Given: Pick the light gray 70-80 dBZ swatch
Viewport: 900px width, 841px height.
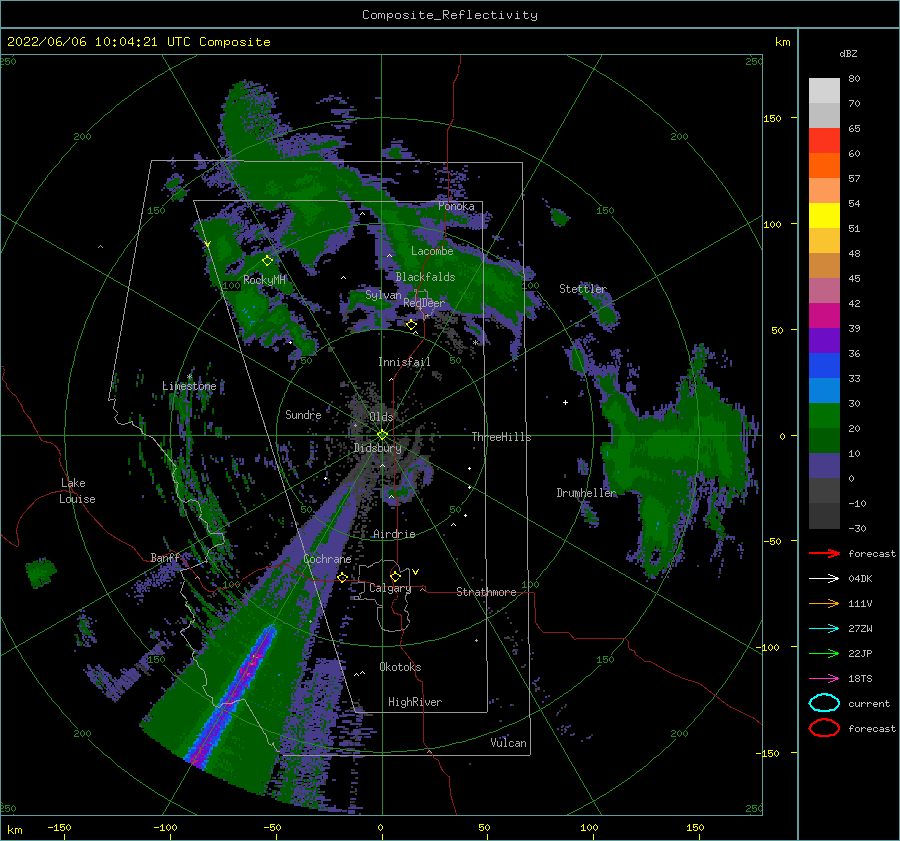Looking at the screenshot, I should 824,91.
